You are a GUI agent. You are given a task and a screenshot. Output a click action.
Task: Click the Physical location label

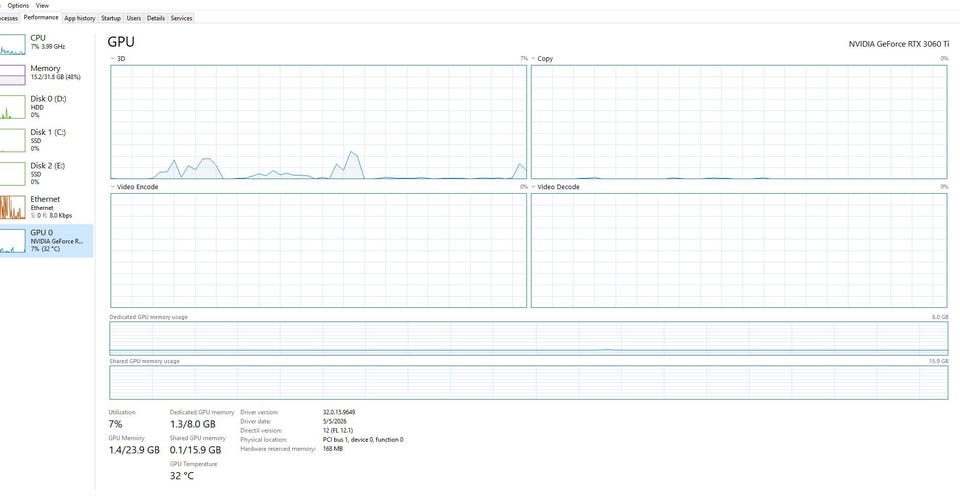263,440
